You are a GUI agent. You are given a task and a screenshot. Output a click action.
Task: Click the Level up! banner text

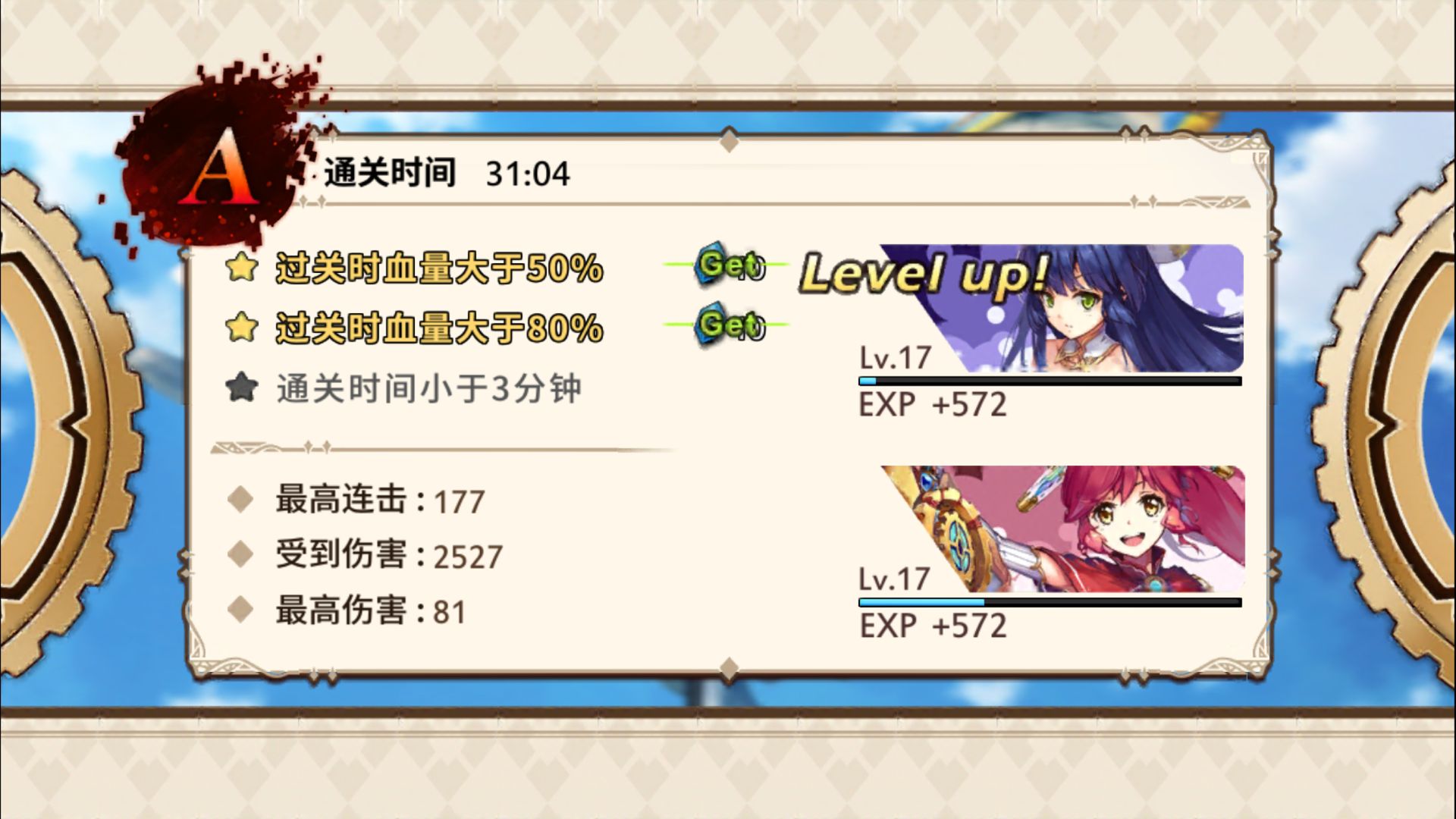point(925,273)
